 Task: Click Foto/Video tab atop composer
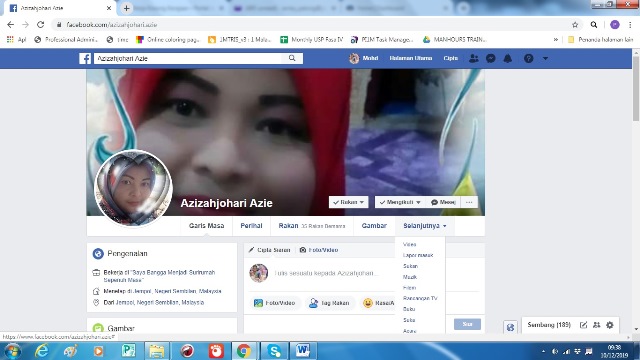click(319, 250)
